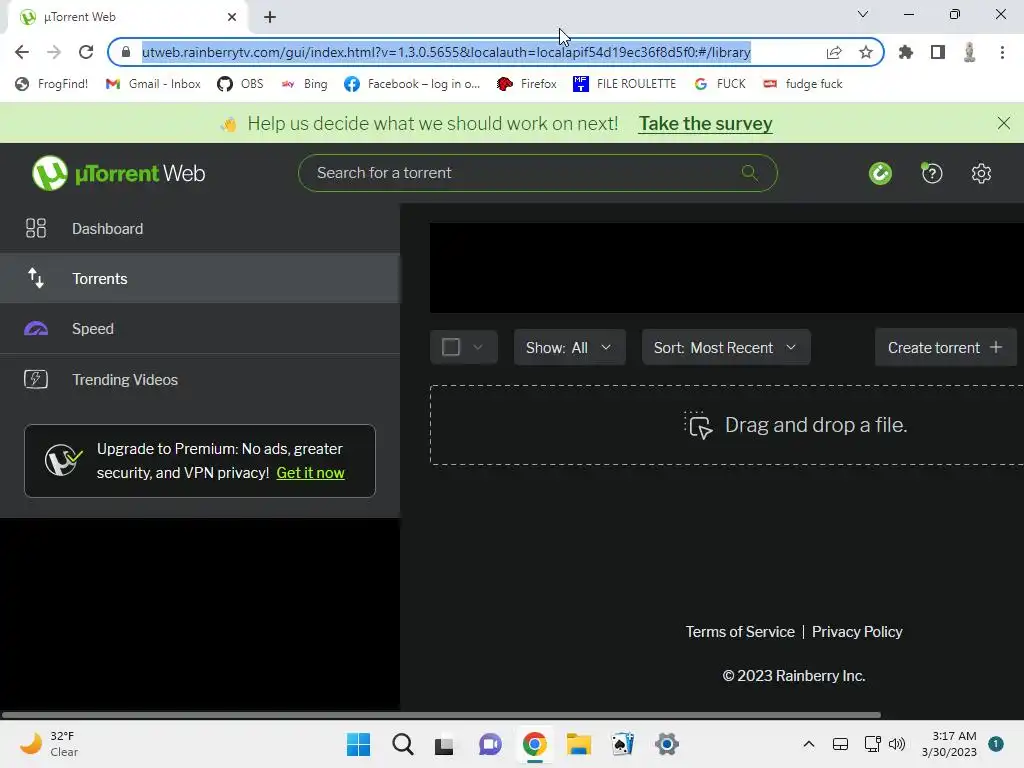Click the Torrents up-down arrows icon
This screenshot has height=768, width=1024.
coord(36,278)
